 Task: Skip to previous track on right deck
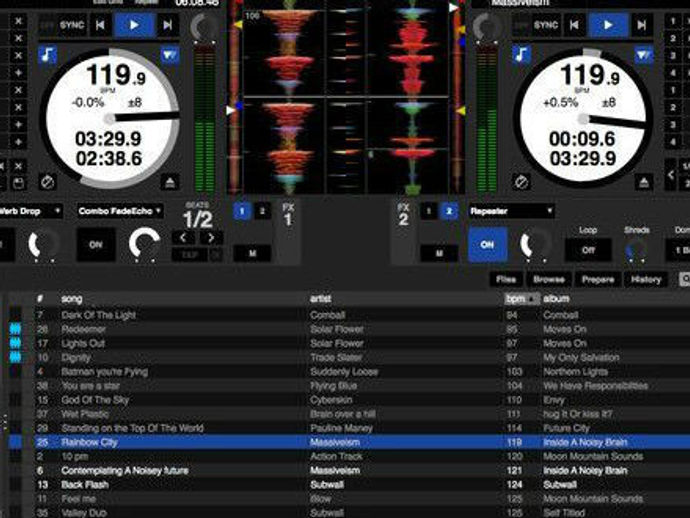(575, 25)
